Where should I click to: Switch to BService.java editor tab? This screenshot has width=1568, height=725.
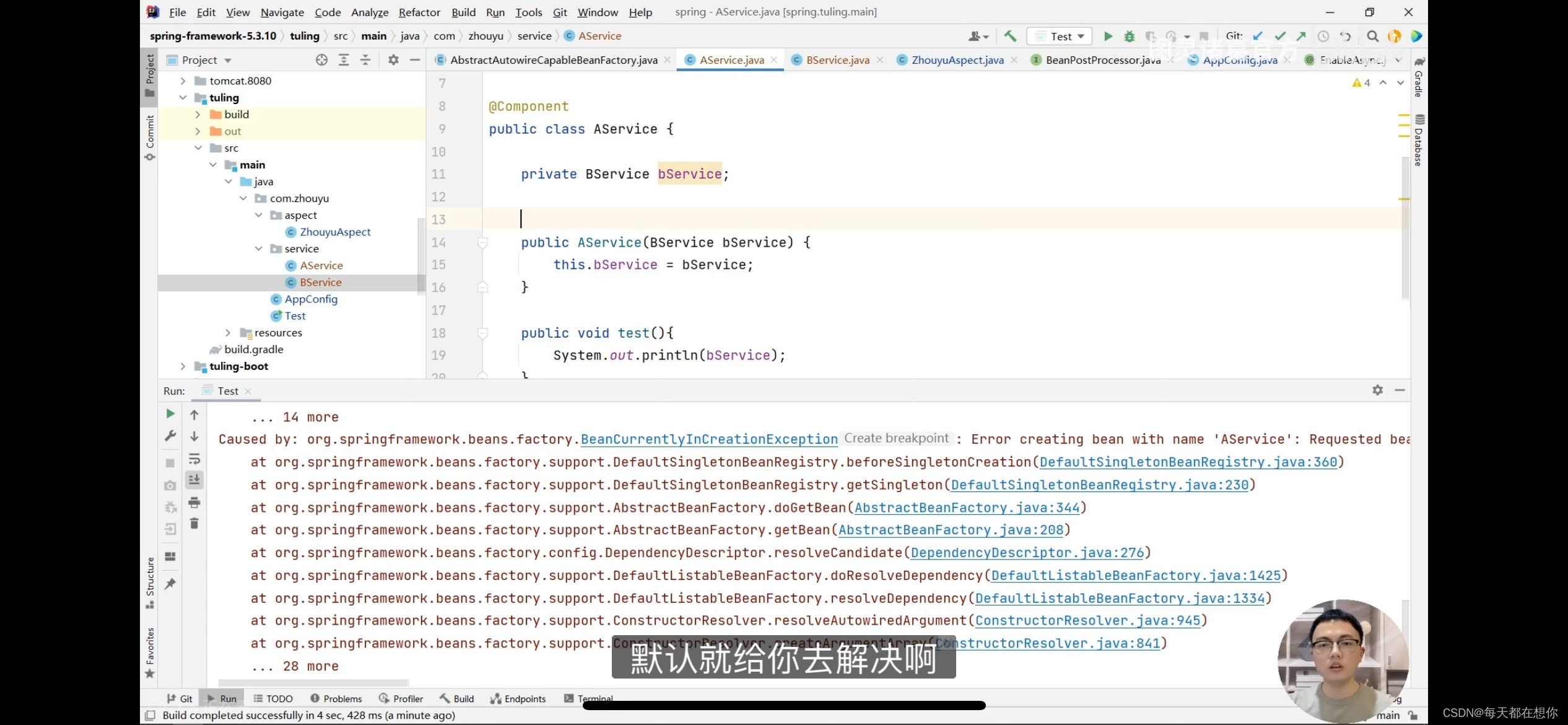click(x=837, y=59)
